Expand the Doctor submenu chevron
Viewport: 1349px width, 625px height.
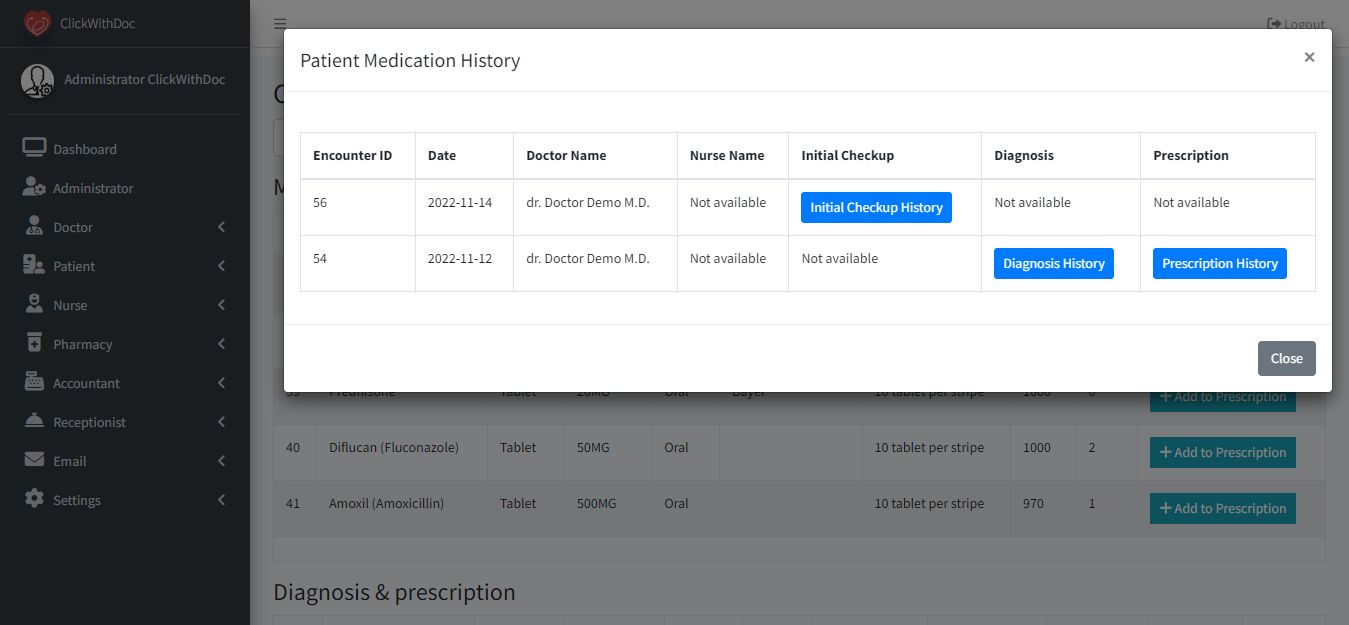click(x=221, y=227)
